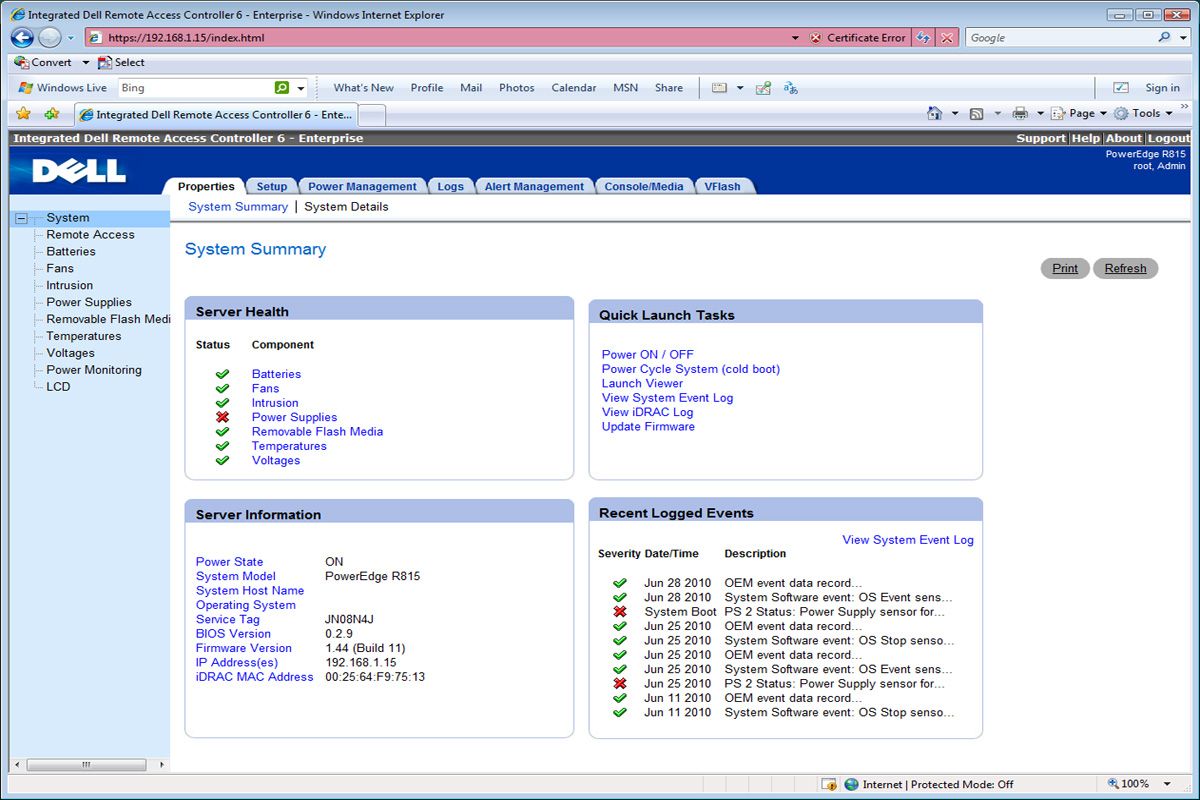Screen dimensions: 1200x800
Task: Click the Launch Viewer link
Action: [x=642, y=383]
